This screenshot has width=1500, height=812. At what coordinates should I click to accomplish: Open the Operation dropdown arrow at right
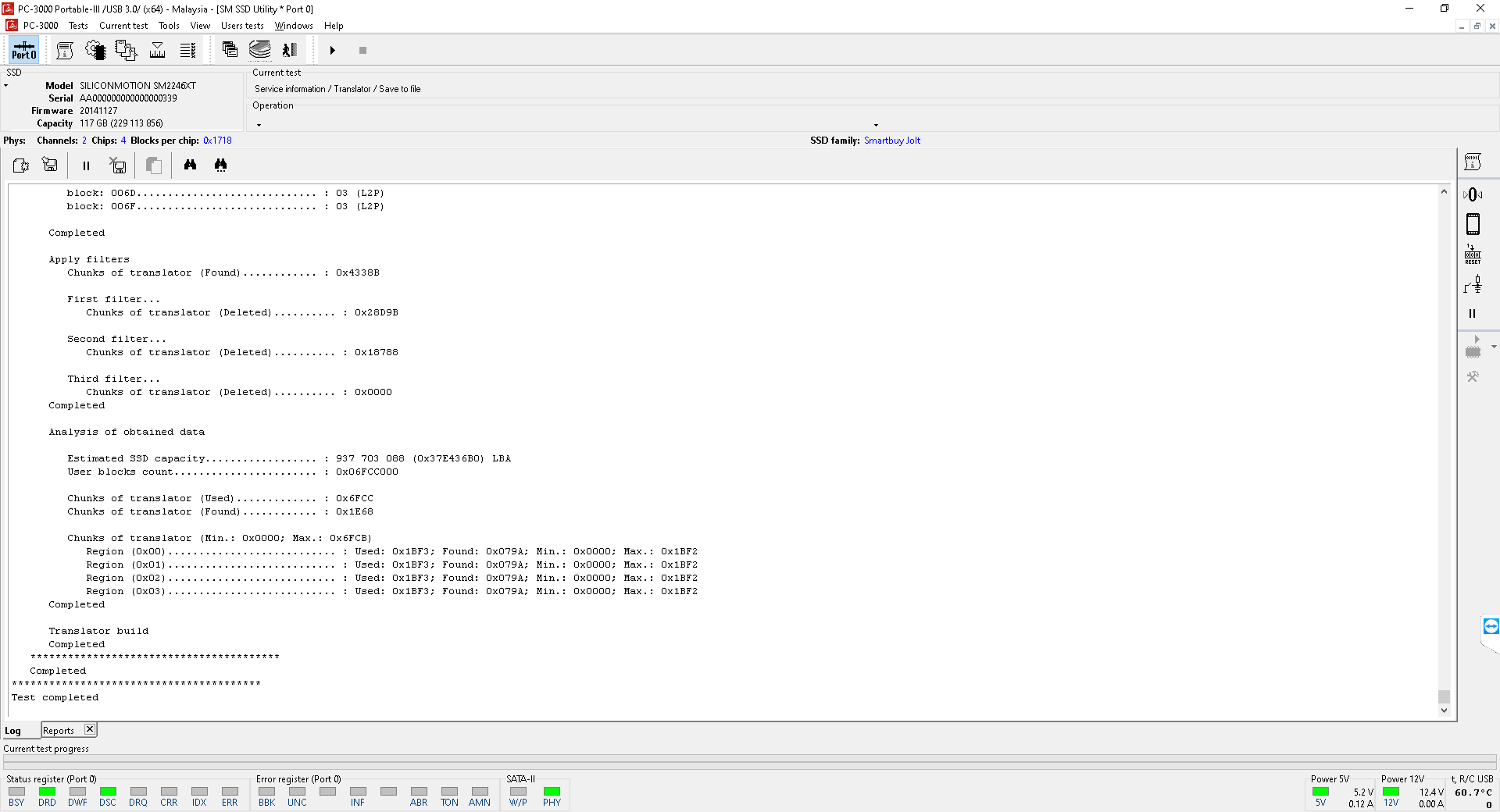pyautogui.click(x=876, y=125)
